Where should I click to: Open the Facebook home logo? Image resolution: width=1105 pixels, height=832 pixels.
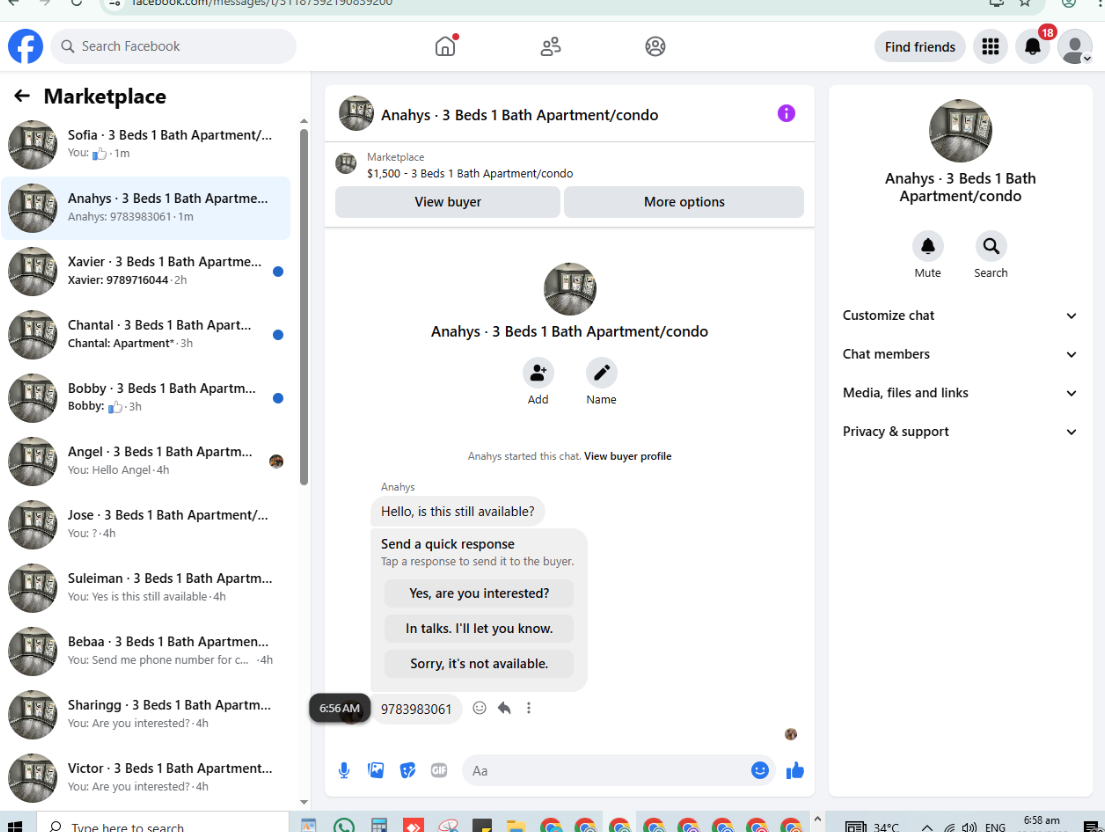coord(25,46)
